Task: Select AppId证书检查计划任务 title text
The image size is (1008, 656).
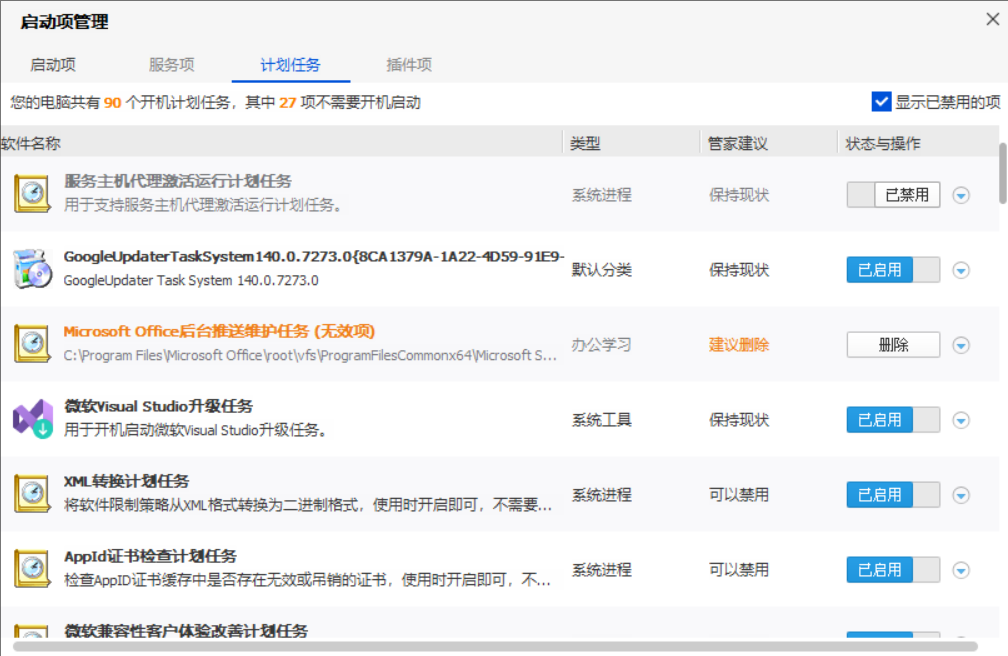Action: [150, 556]
